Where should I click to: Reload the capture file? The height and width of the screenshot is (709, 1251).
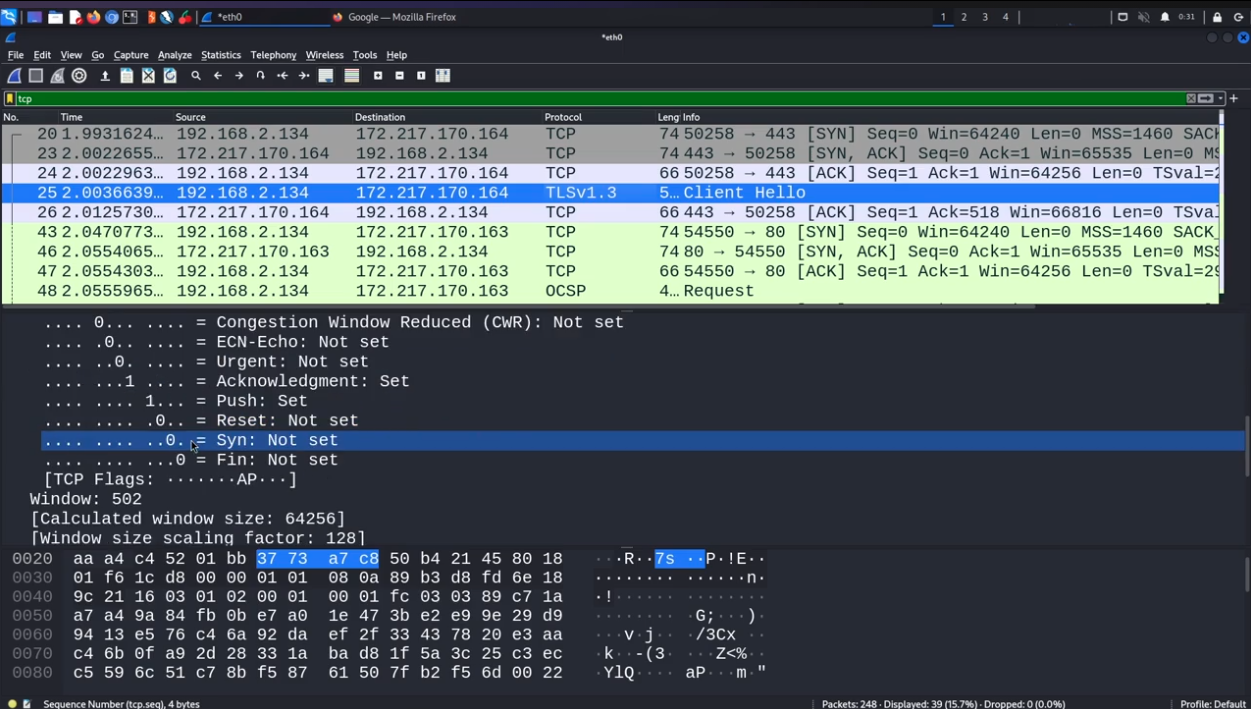coord(170,76)
